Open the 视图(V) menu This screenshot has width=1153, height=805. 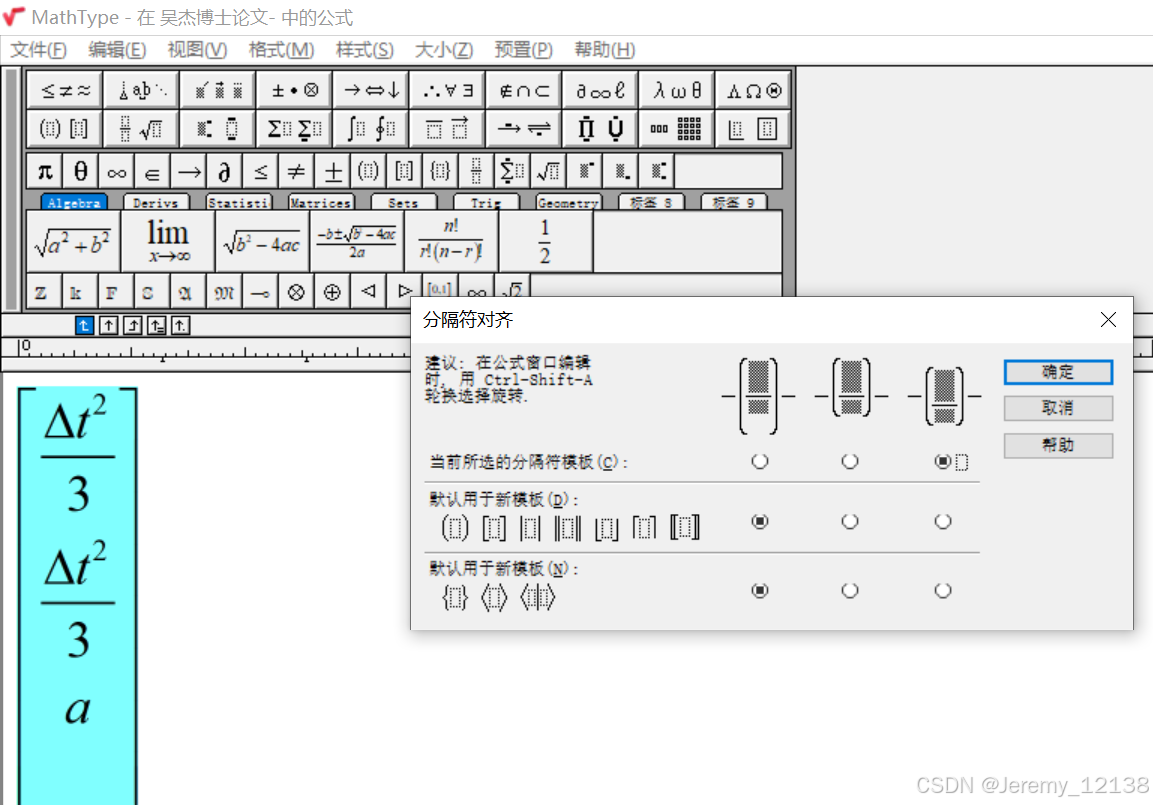(197, 50)
